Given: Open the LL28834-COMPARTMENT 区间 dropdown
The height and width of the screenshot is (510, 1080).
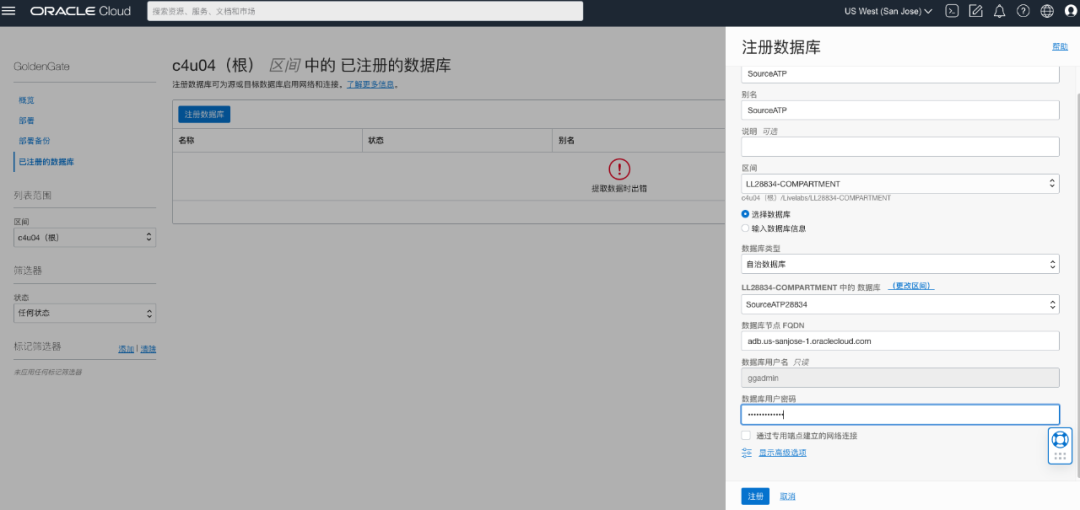Looking at the screenshot, I should coord(900,183).
